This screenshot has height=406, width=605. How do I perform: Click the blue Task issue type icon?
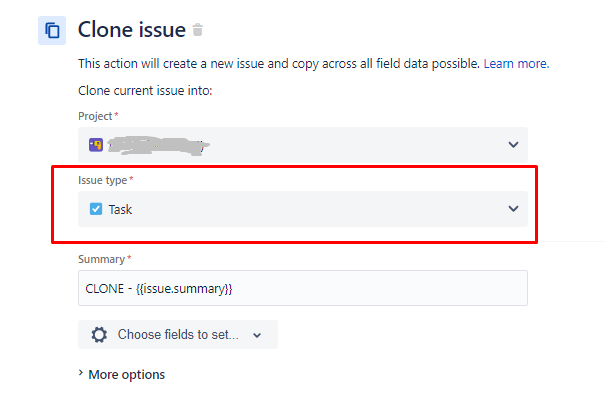tap(96, 209)
